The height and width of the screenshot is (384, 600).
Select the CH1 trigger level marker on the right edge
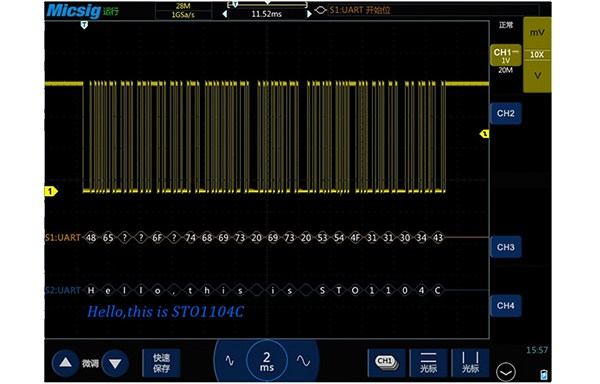[x=484, y=134]
